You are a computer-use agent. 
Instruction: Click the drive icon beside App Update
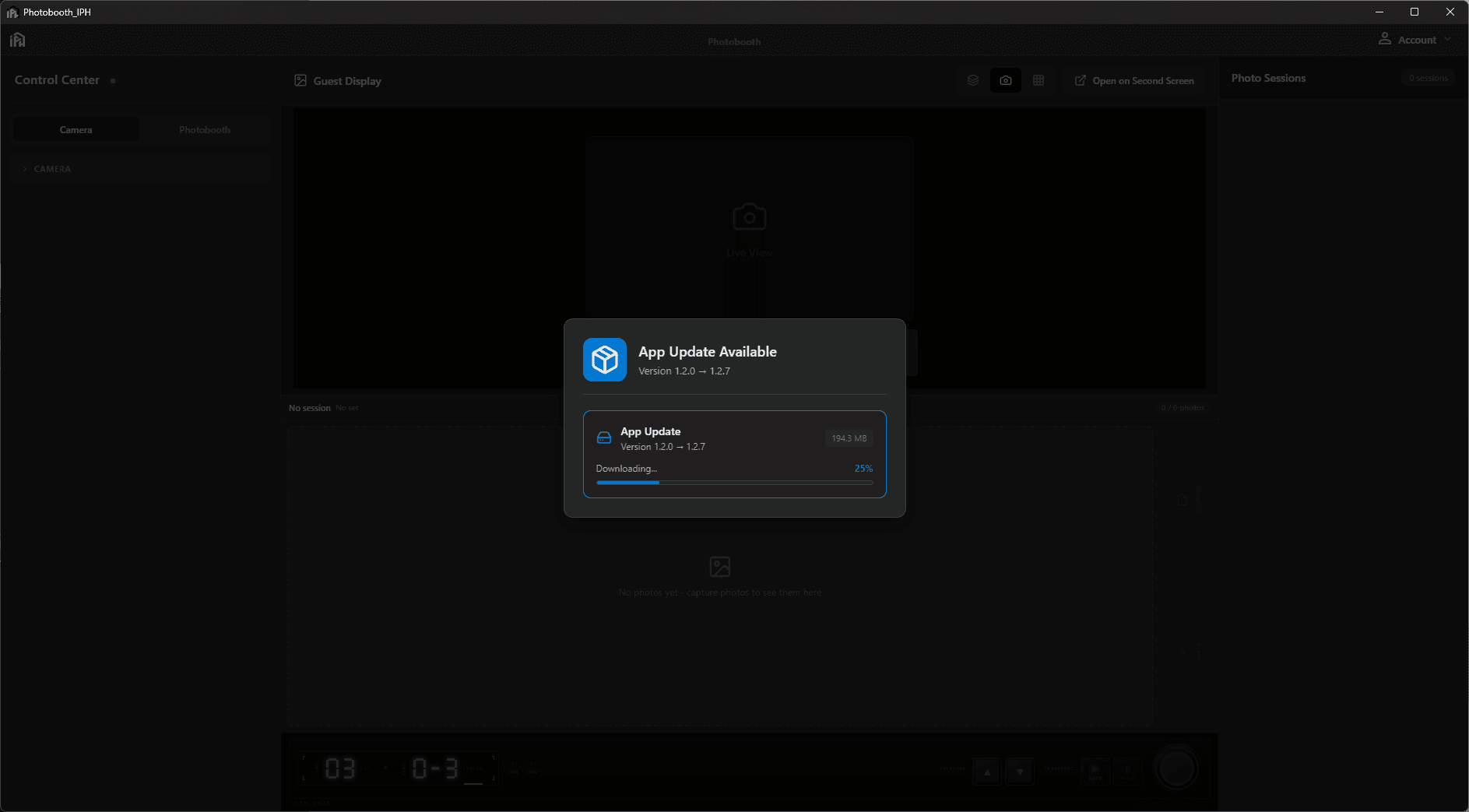click(x=604, y=438)
